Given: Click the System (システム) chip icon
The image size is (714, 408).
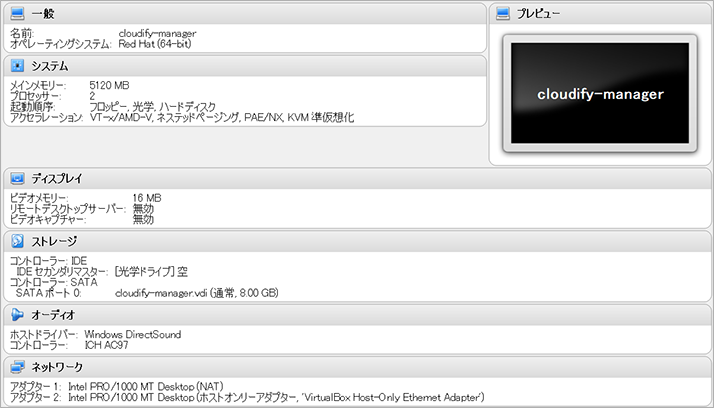Looking at the screenshot, I should [x=17, y=66].
